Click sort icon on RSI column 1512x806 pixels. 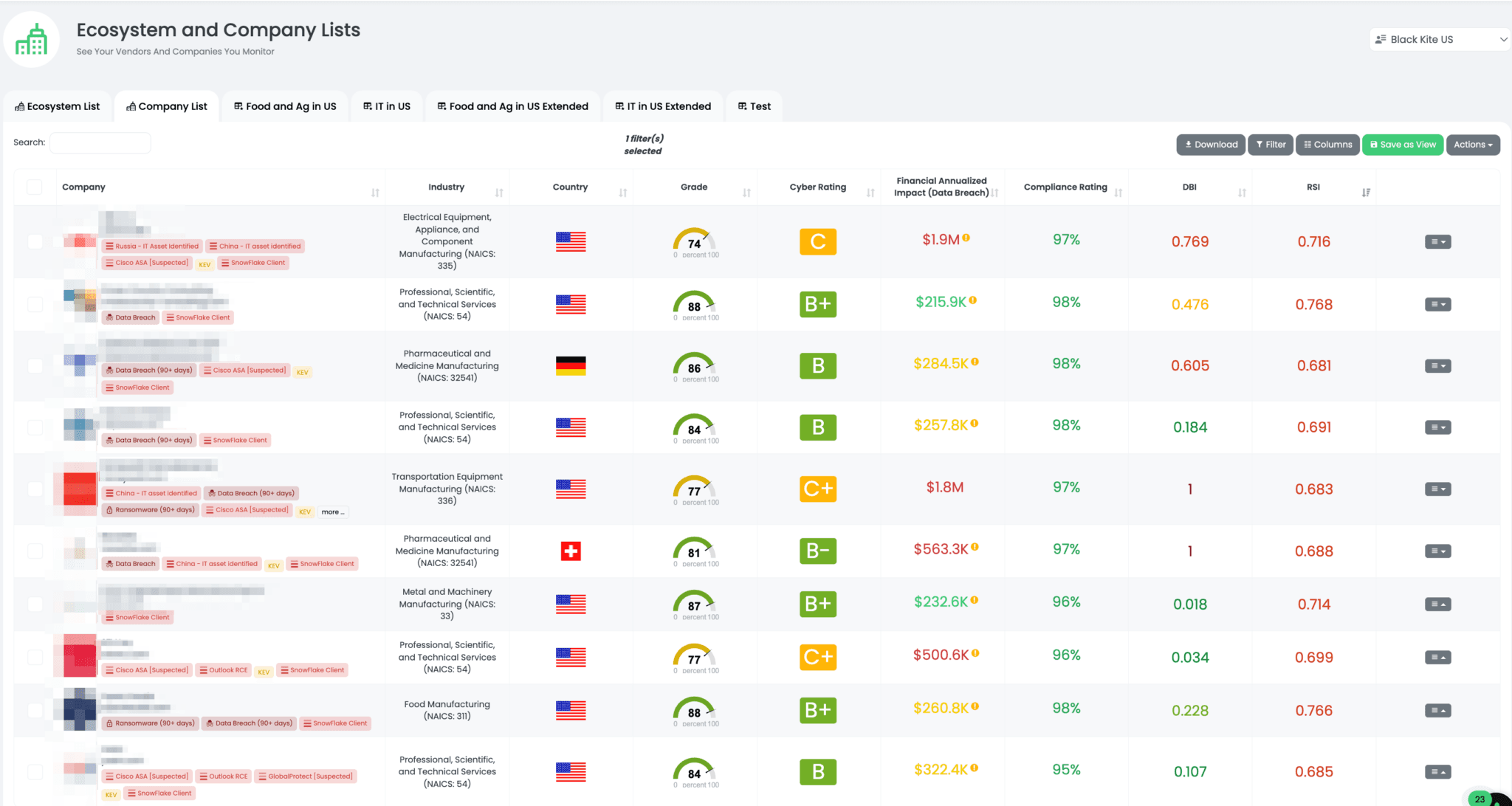(x=1366, y=193)
